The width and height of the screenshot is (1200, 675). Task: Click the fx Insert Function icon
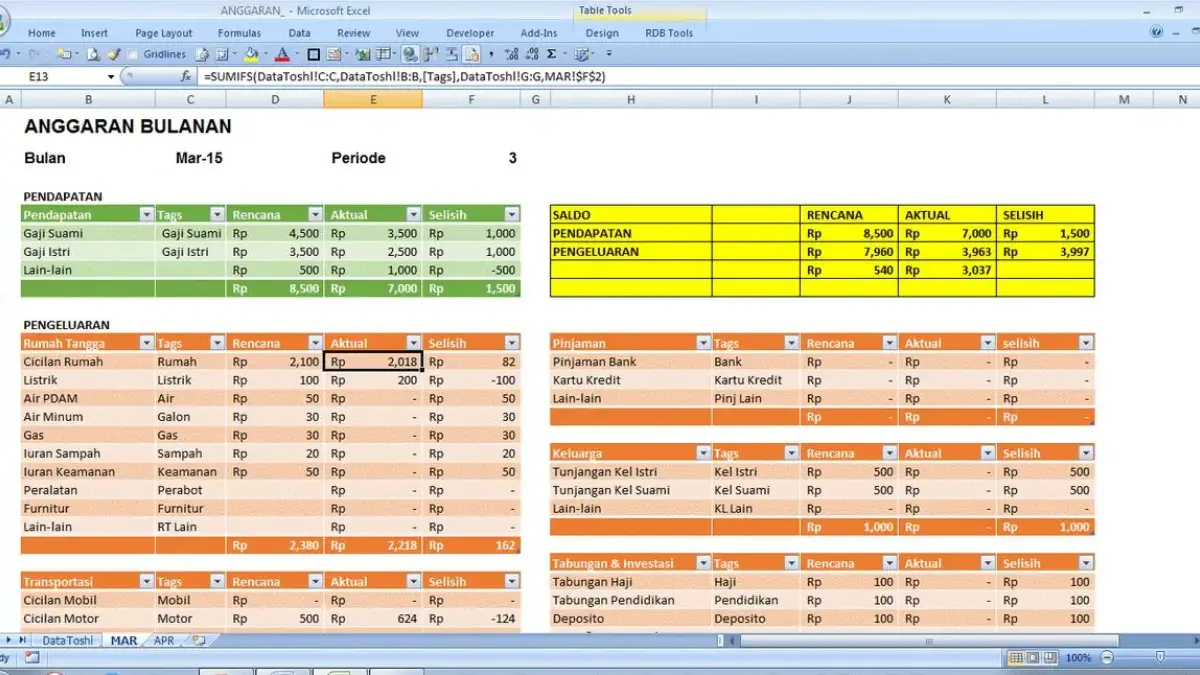[186, 76]
